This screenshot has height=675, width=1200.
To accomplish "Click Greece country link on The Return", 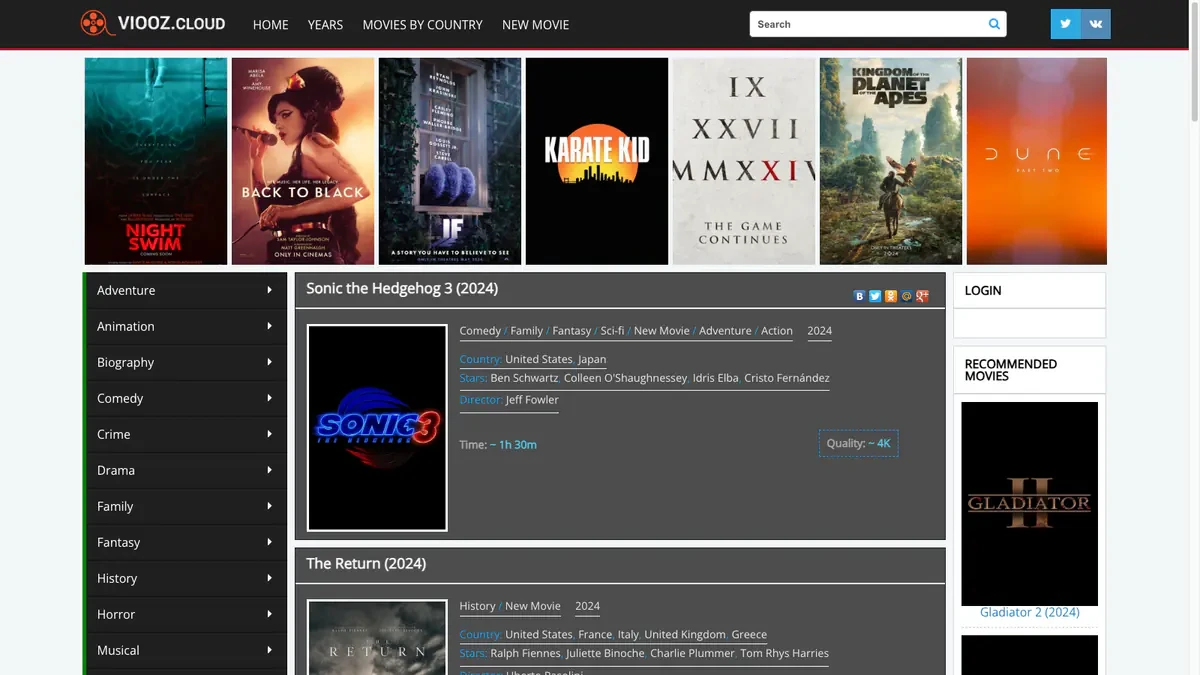I will point(749,635).
